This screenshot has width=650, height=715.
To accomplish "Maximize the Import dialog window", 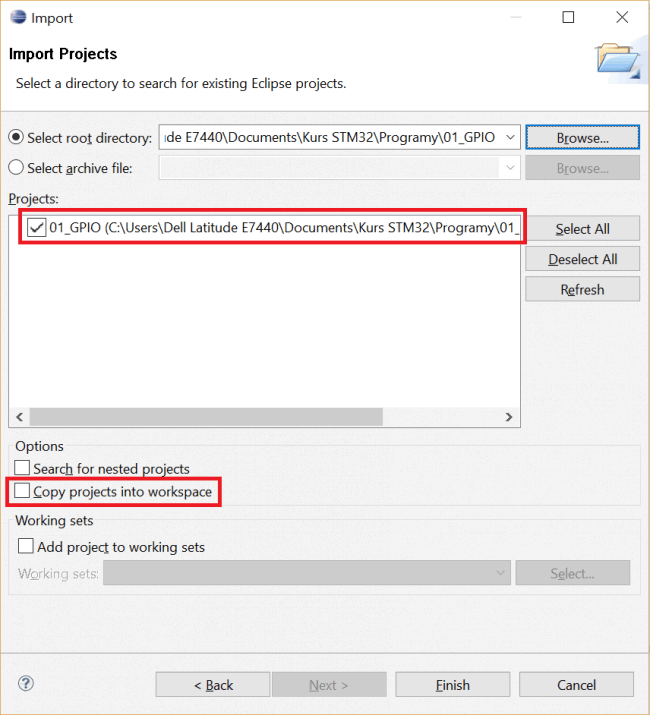I will point(568,17).
